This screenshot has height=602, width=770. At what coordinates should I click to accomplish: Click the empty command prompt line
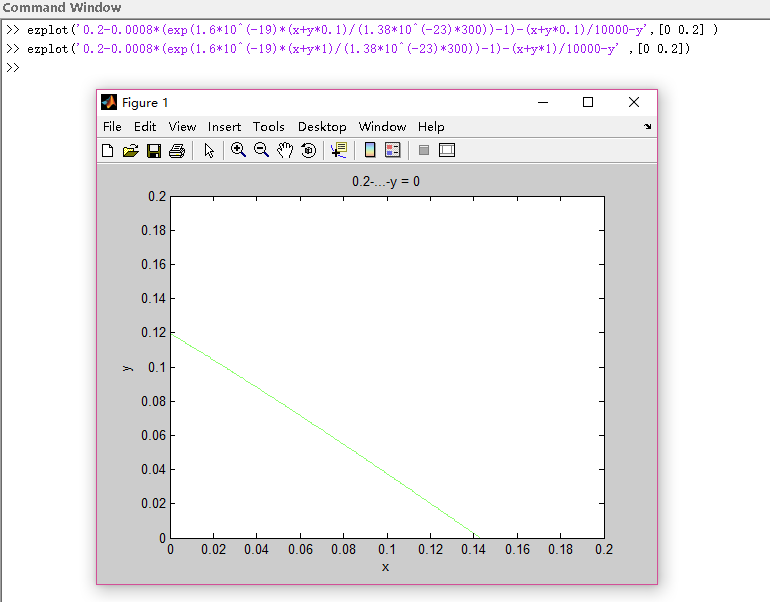click(13, 67)
